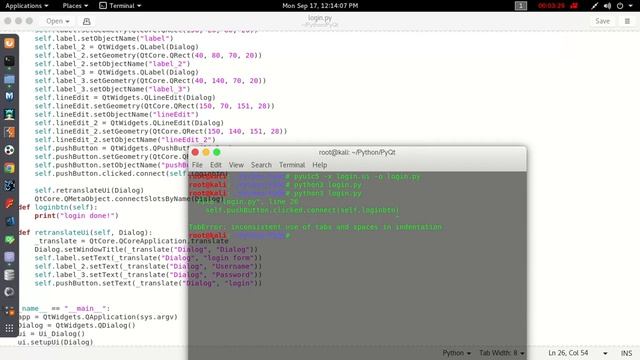Open the black and white ball dock icon
640x360 pixels.
(x=9, y=150)
